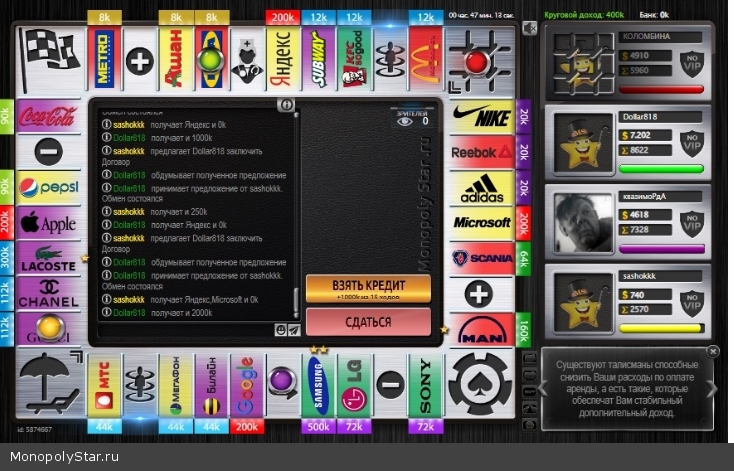Select the minus cell below Coca-Cola
This screenshot has width=734, height=471.
tap(49, 152)
